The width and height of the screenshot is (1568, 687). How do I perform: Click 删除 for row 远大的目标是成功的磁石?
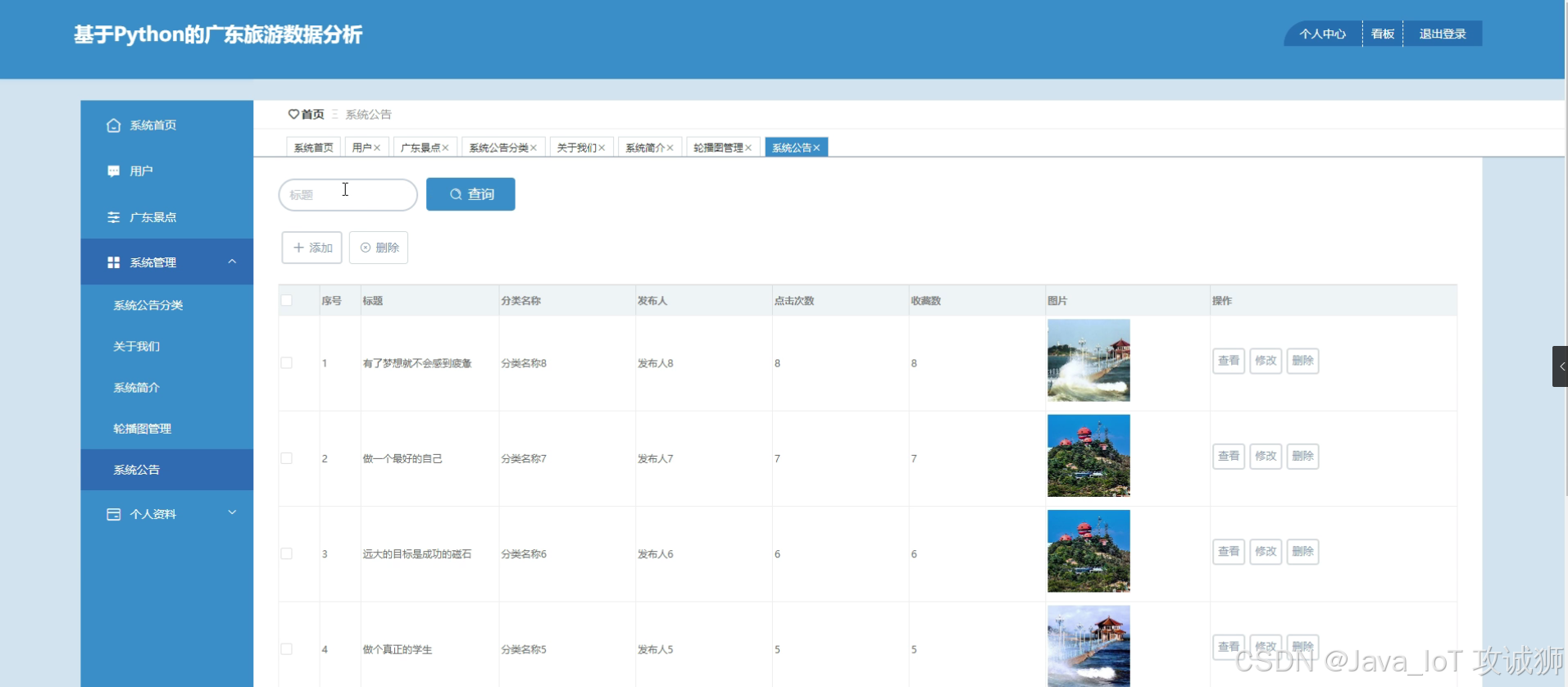(1302, 552)
